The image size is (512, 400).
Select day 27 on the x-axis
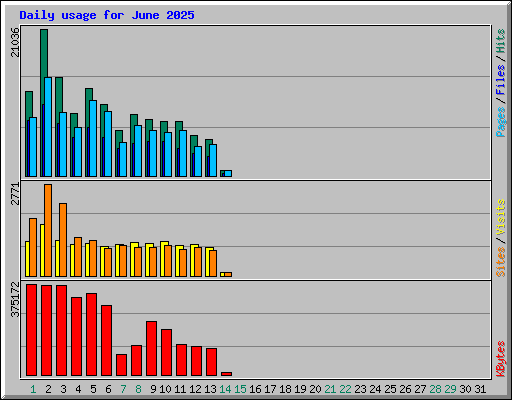[x=420, y=389]
